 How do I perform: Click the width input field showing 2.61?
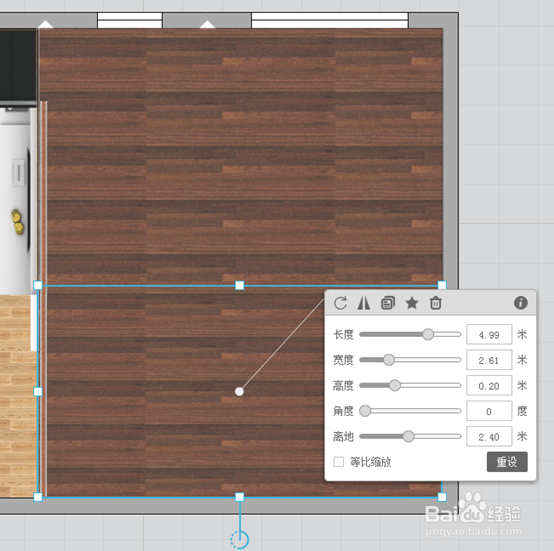[489, 360]
